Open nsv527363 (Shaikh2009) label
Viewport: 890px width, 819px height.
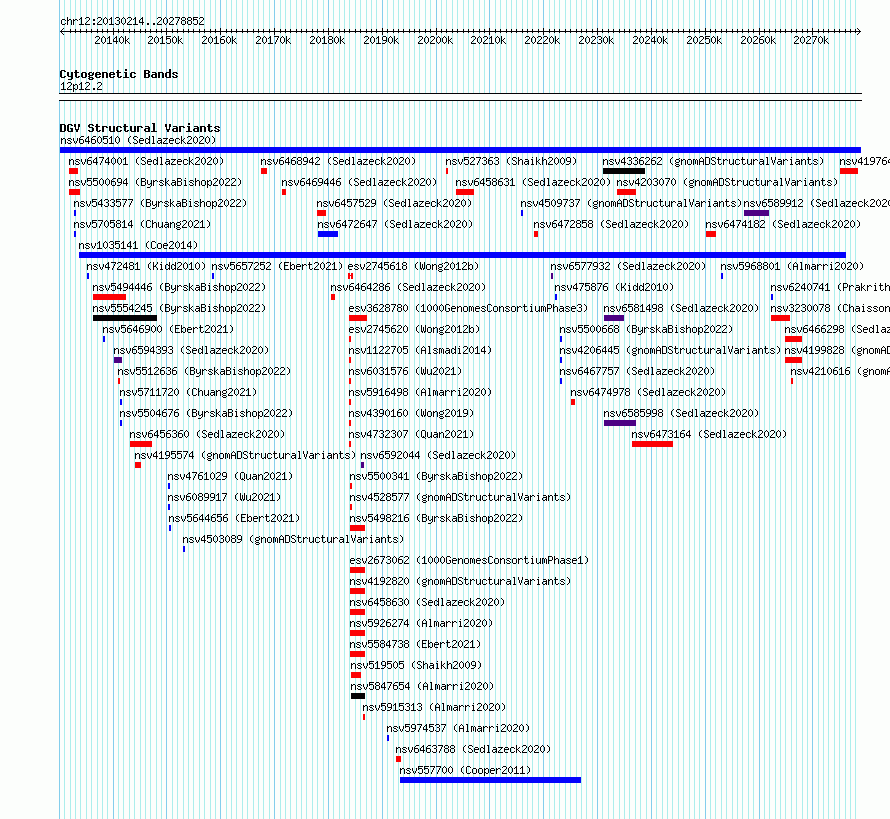511,161
